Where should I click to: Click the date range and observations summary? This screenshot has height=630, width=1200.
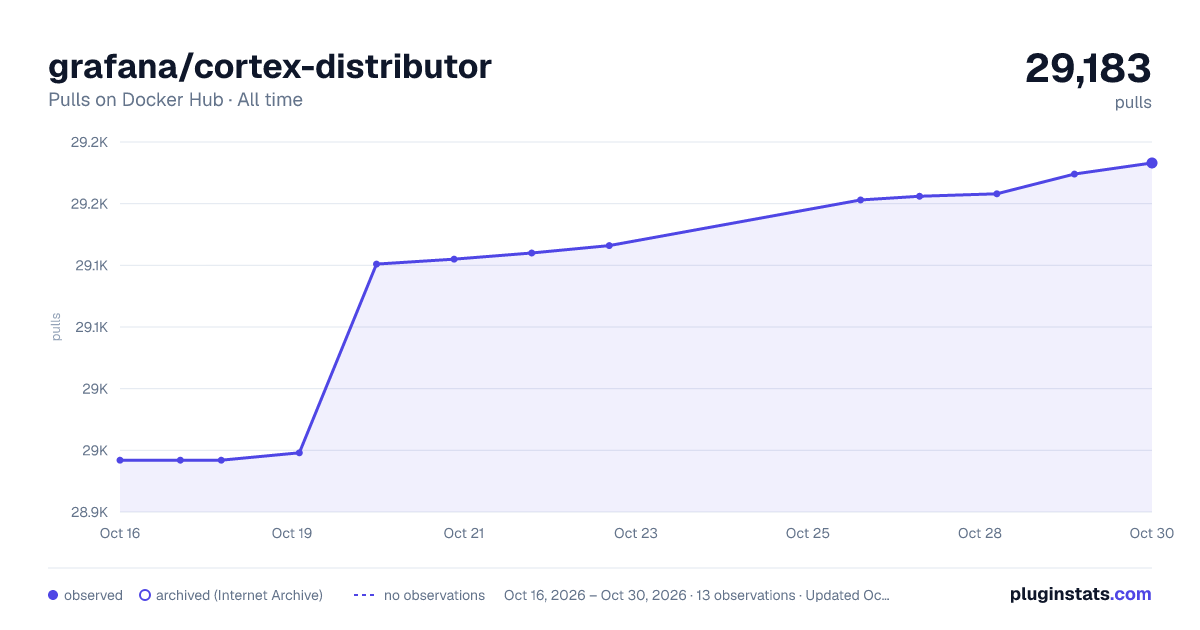[697, 595]
